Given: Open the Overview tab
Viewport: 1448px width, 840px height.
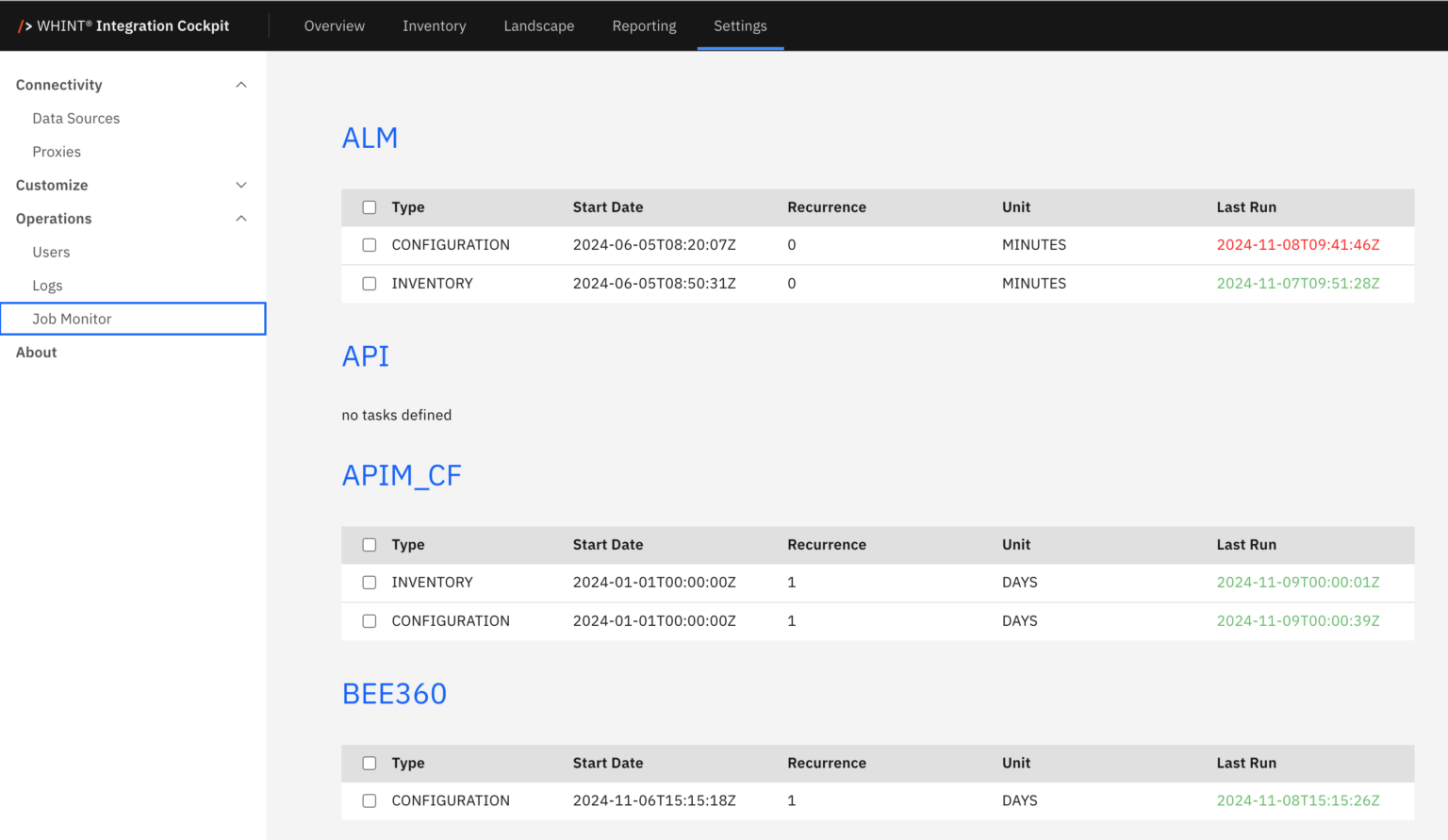Looking at the screenshot, I should click(334, 25).
